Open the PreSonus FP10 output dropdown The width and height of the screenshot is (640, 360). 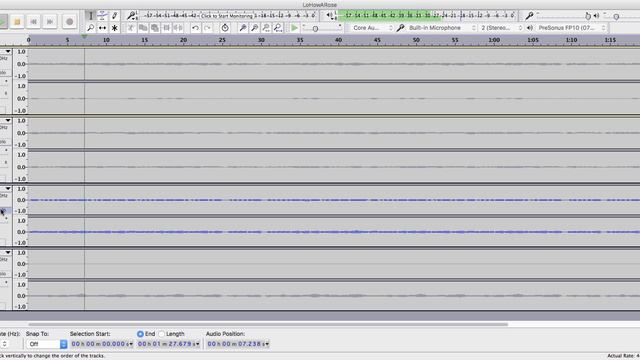(x=571, y=28)
